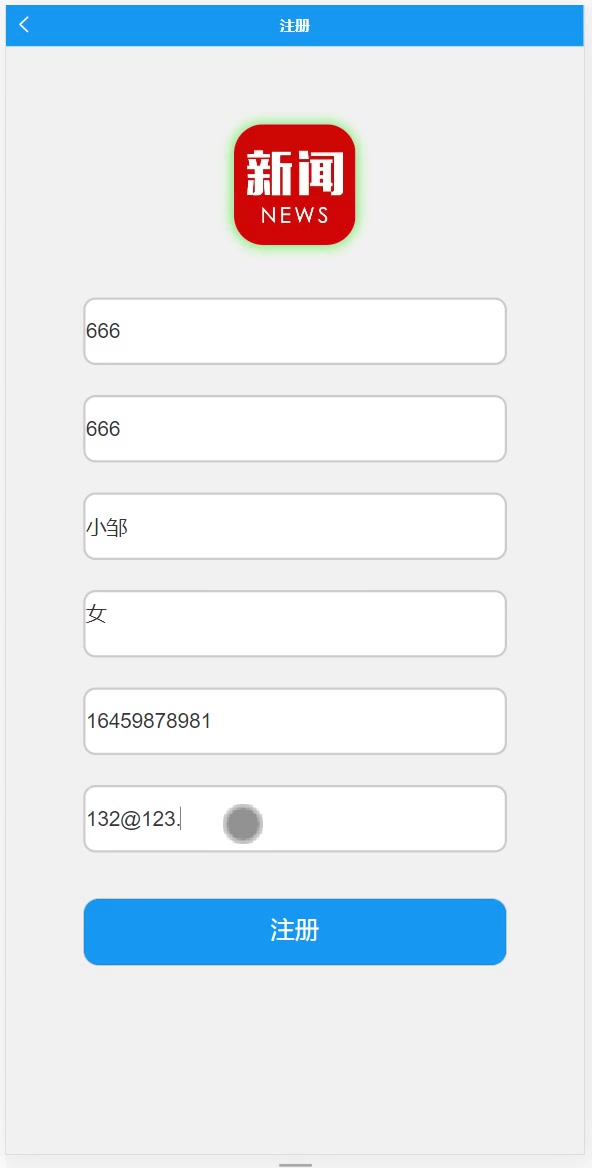Click empty gray area below 注册 button
Image resolution: width=592 pixels, height=1168 pixels.
[x=295, y=1058]
